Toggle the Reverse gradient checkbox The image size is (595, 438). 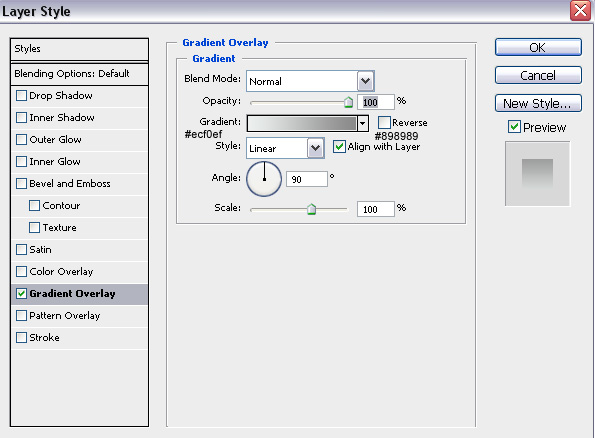[x=384, y=122]
